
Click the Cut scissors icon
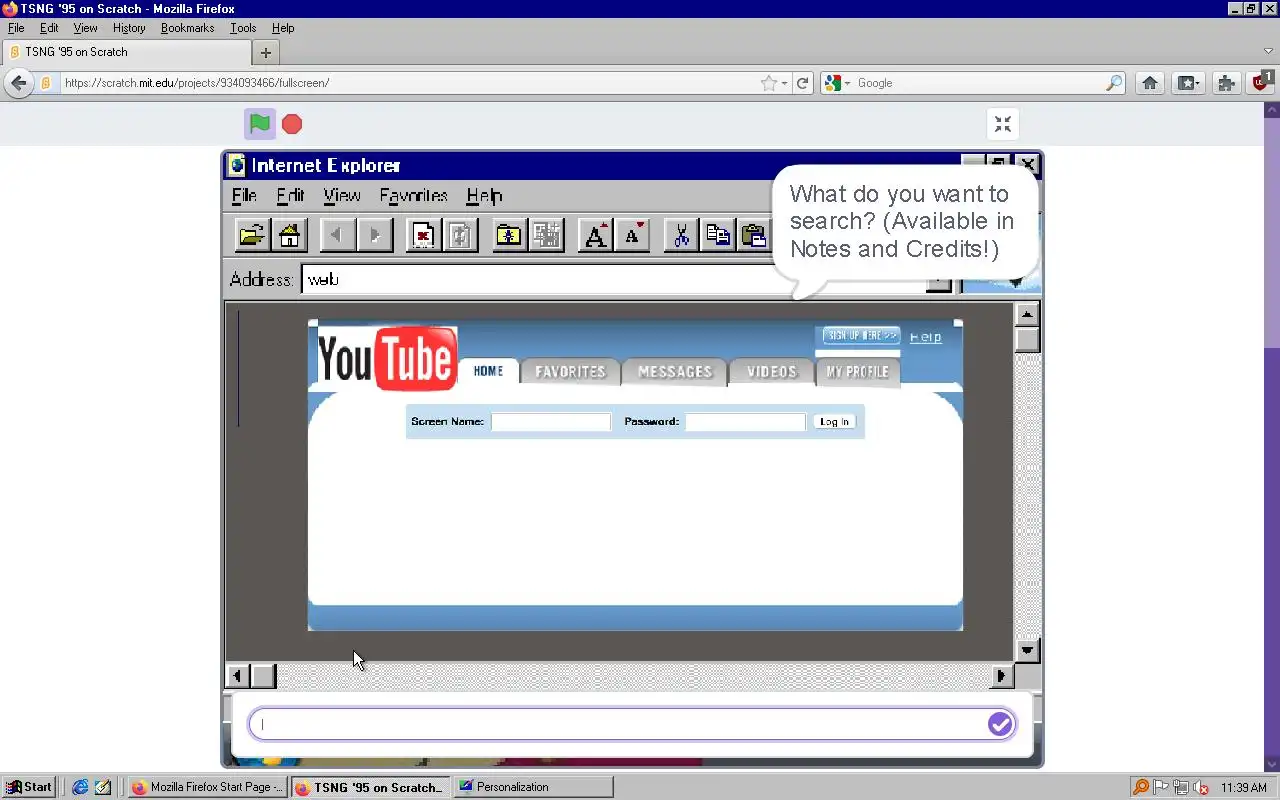(681, 235)
